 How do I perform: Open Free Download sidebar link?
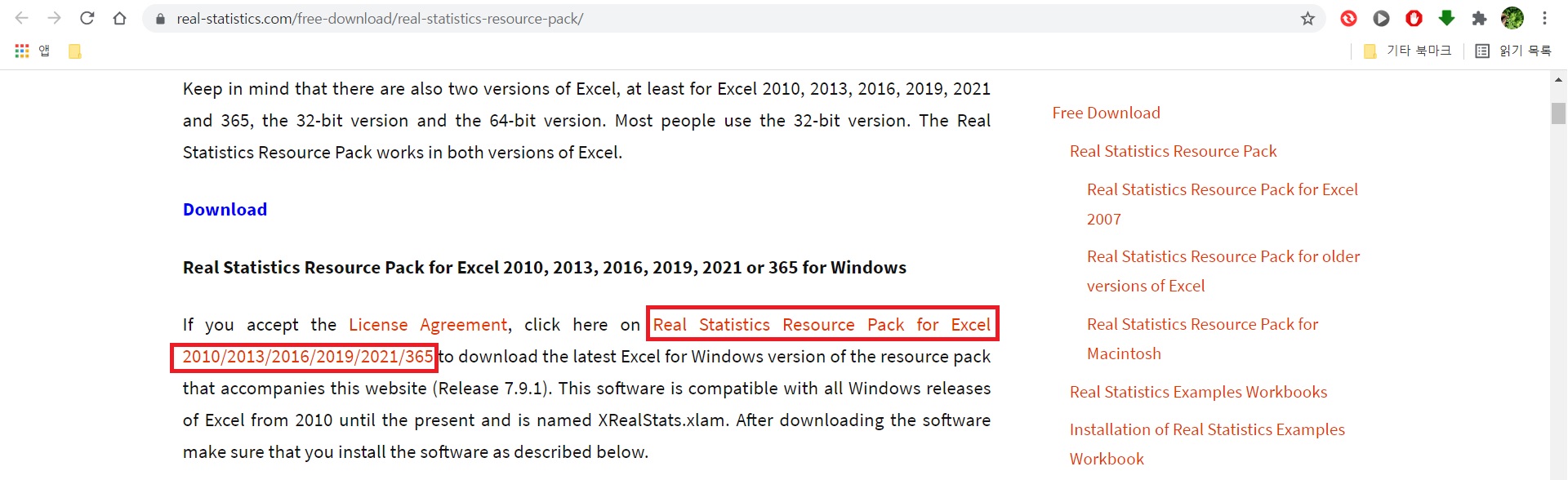coord(1106,113)
